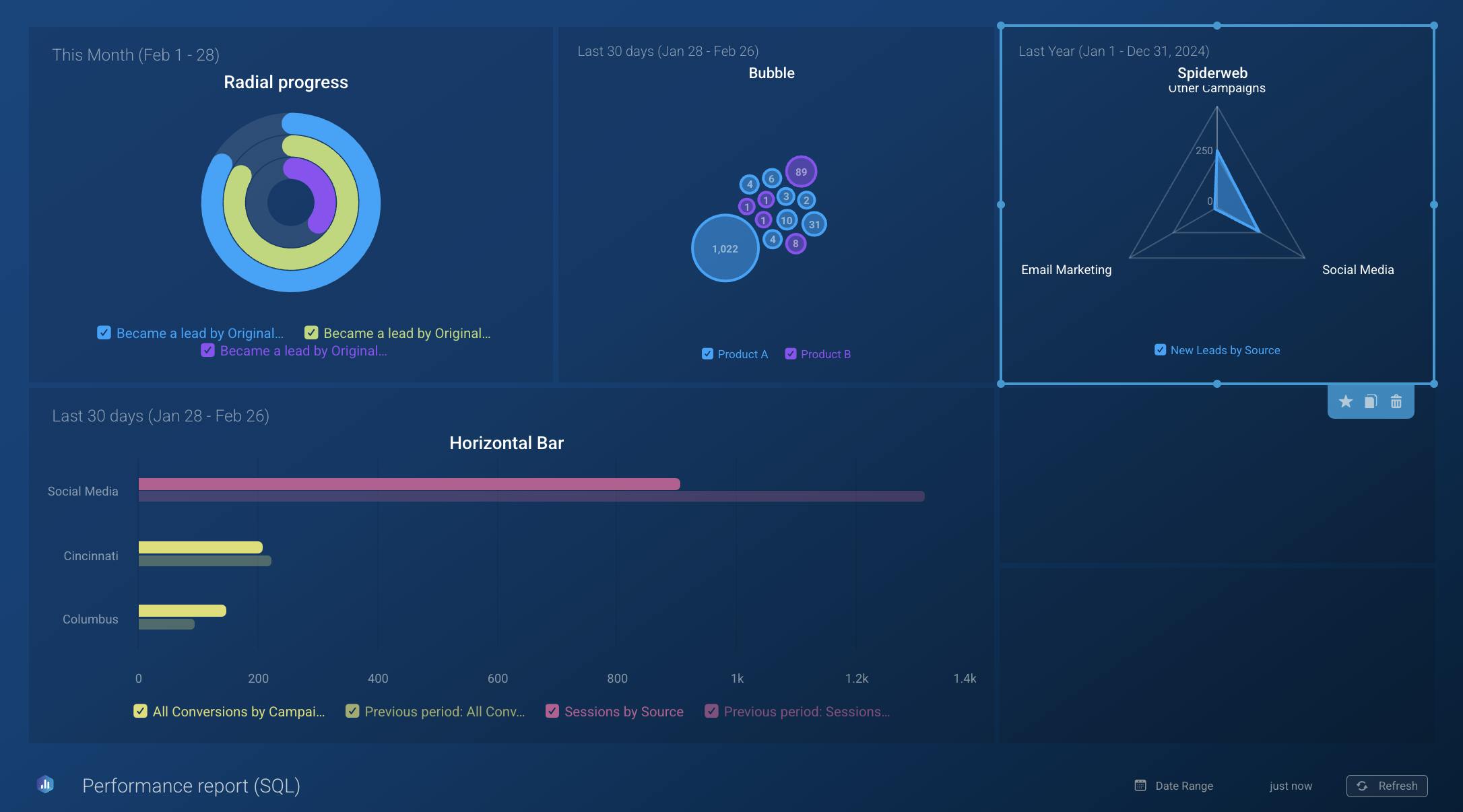The width and height of the screenshot is (1463, 812).
Task: Toggle New Leads by Source checkbox
Action: tap(1160, 350)
